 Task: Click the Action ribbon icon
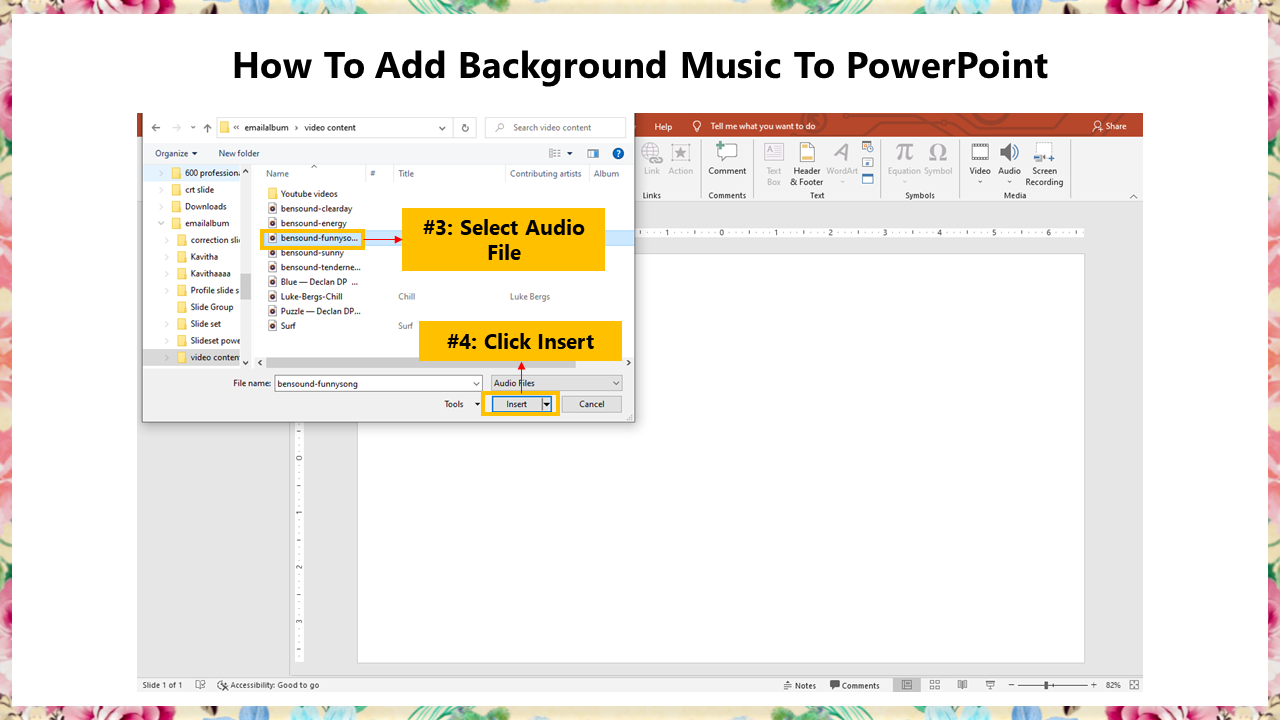click(x=681, y=159)
